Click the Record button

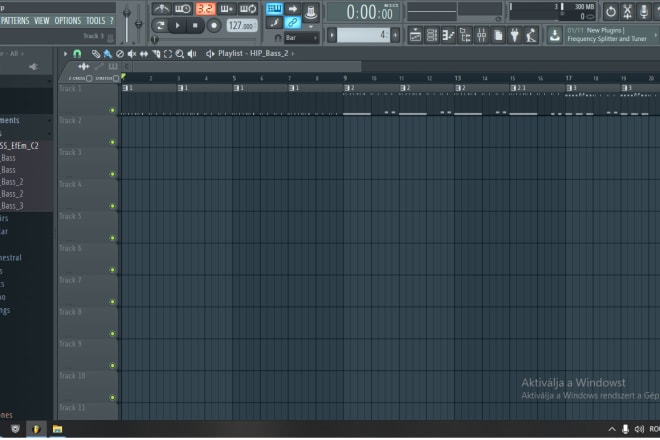(x=214, y=26)
